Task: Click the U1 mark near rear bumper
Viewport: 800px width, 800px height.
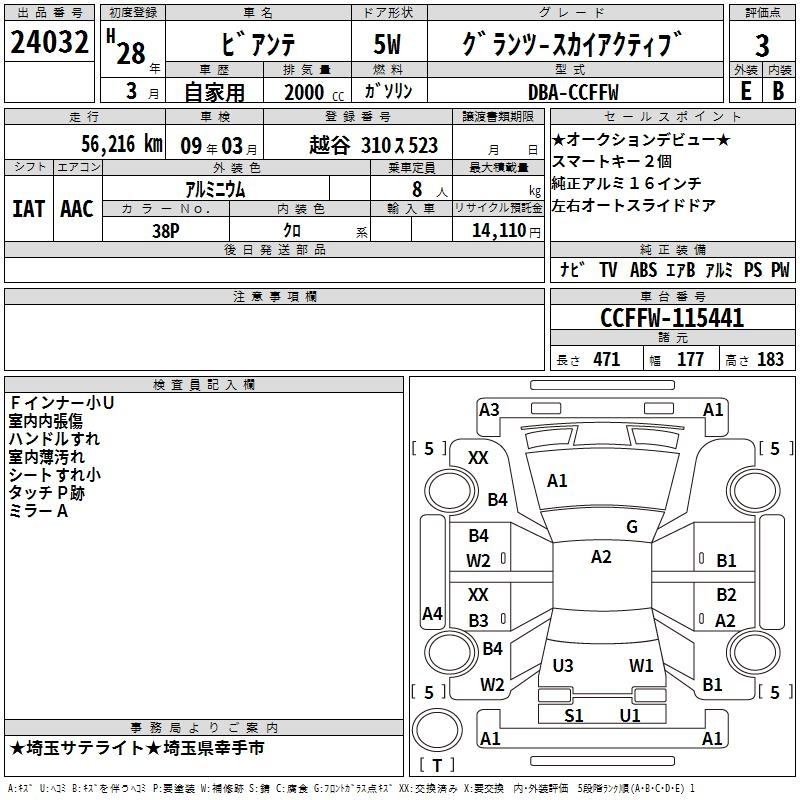Action: (x=630, y=715)
